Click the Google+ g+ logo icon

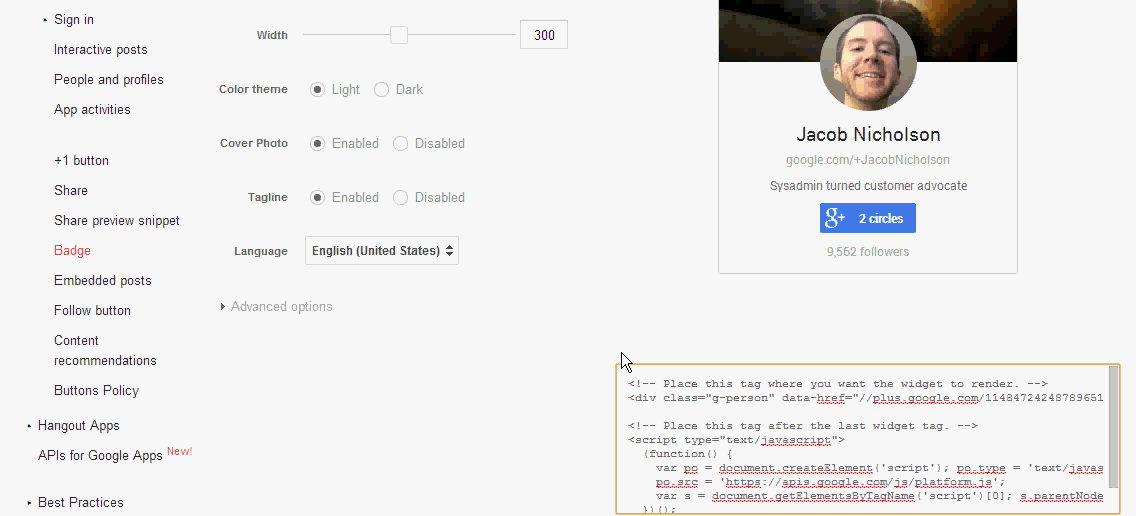[835, 218]
